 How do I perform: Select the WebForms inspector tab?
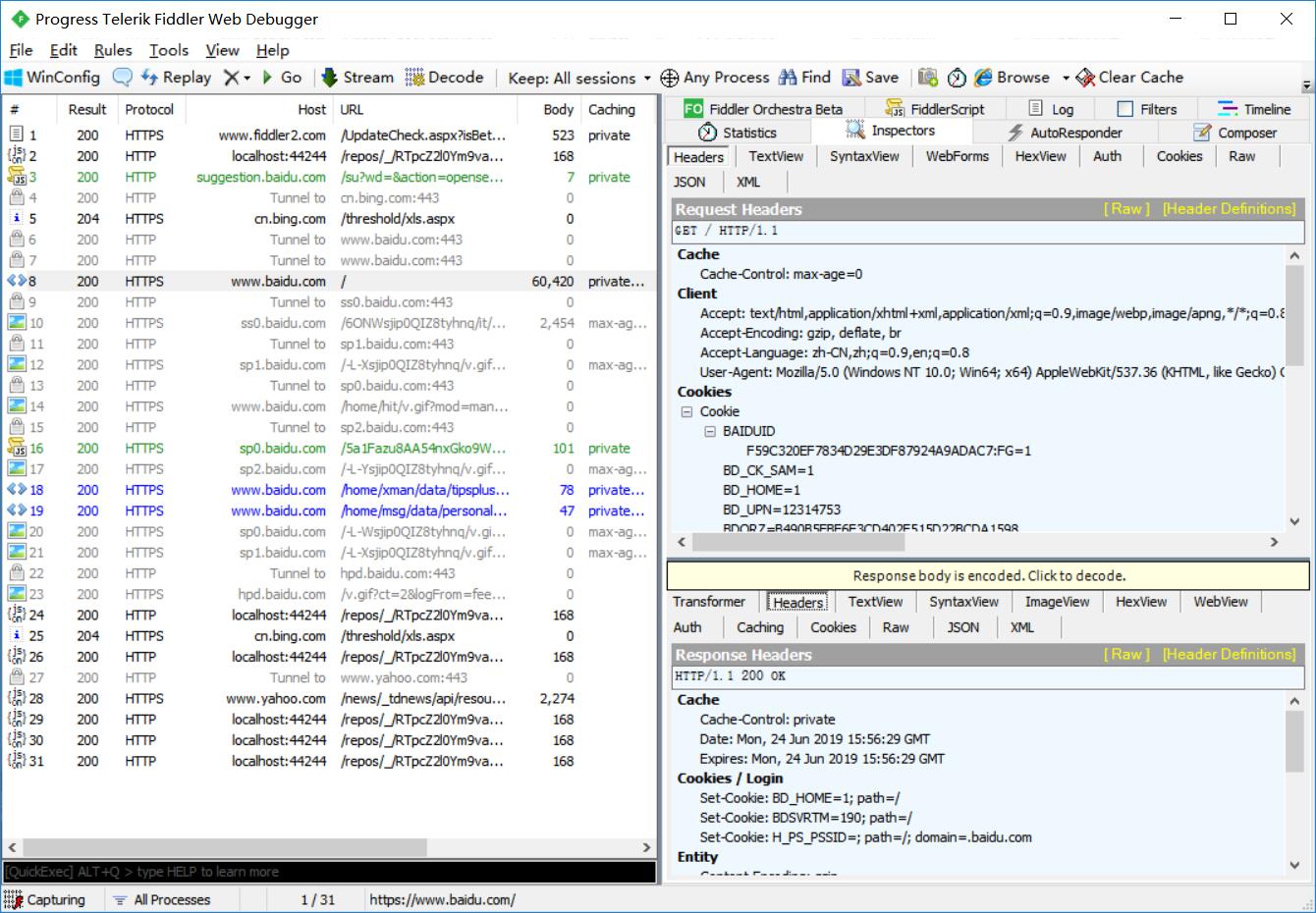point(958,156)
